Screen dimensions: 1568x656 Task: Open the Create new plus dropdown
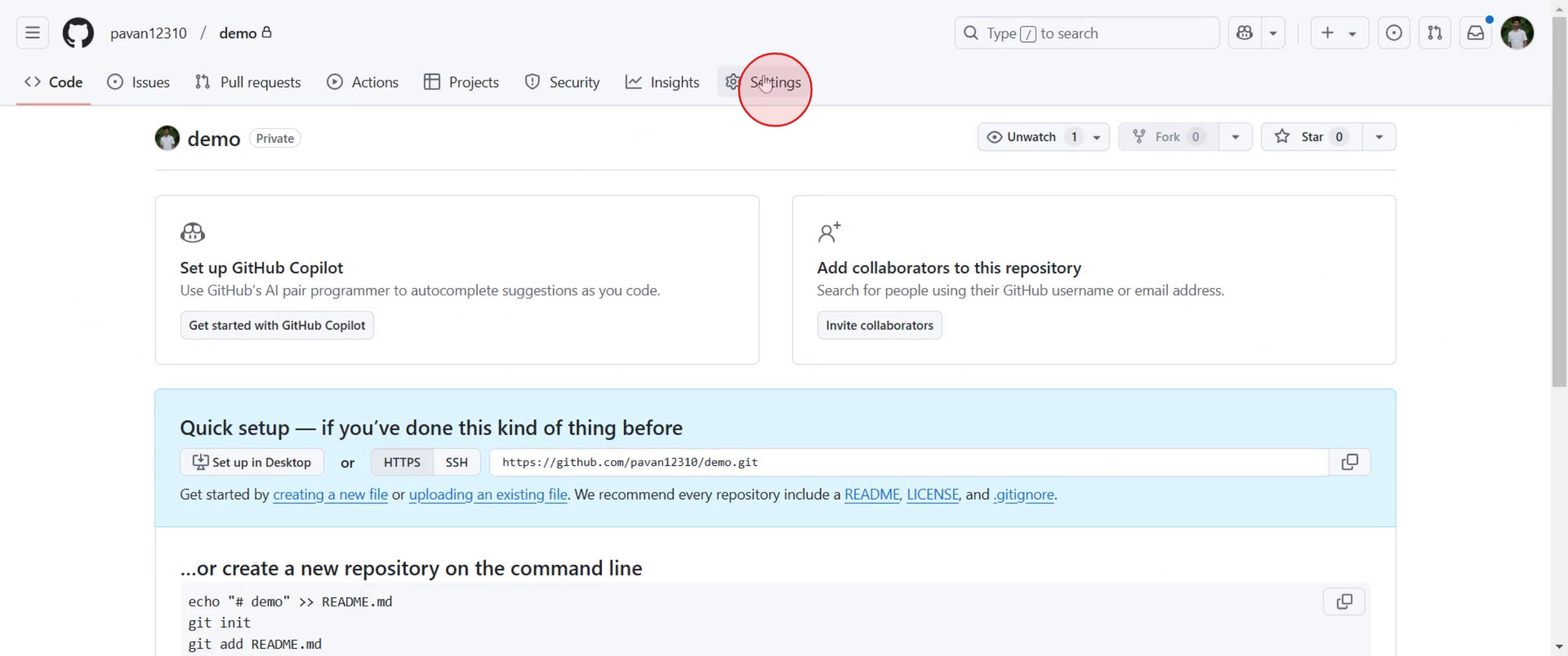(1339, 33)
